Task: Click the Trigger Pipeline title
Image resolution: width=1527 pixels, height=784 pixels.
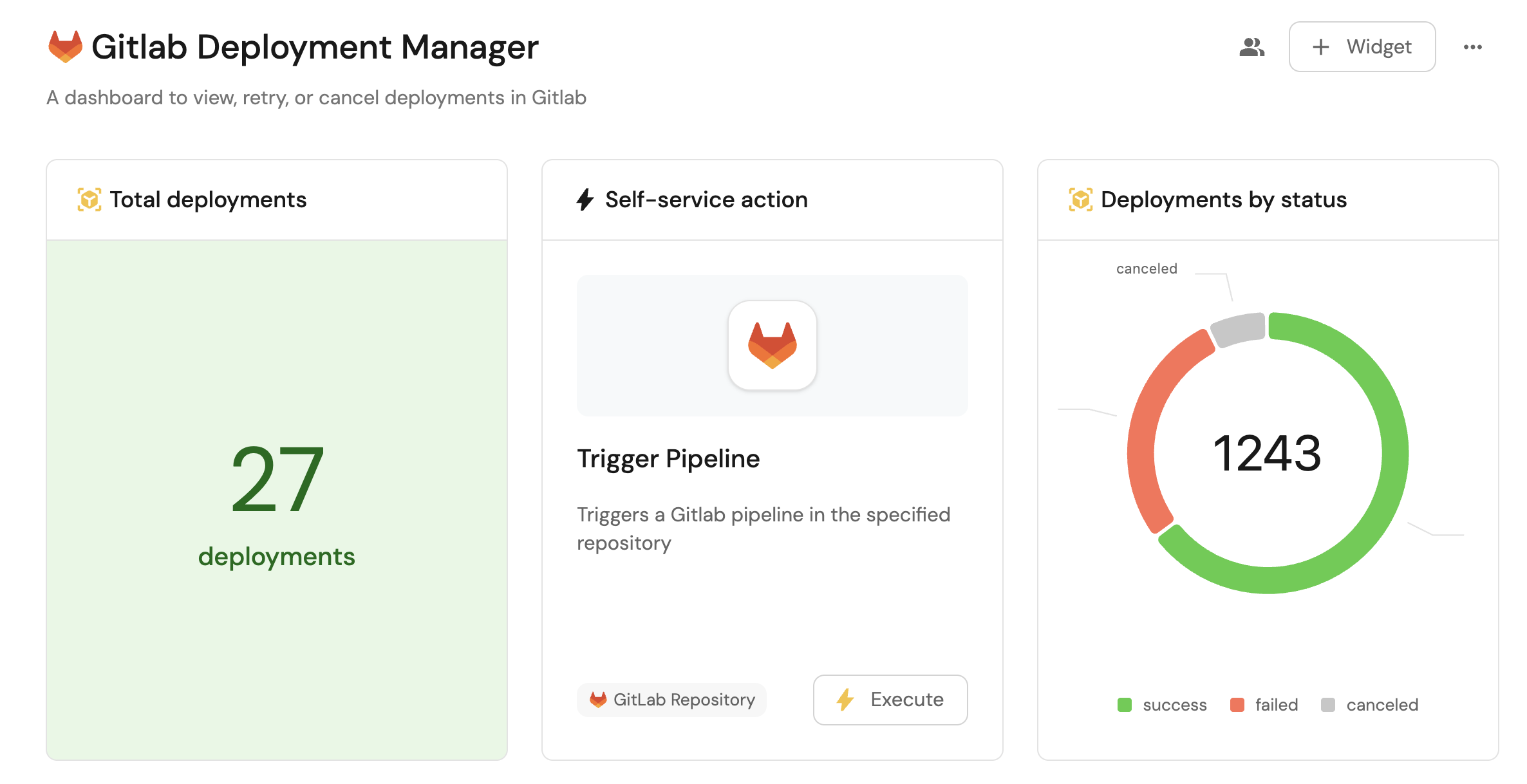Action: [668, 459]
